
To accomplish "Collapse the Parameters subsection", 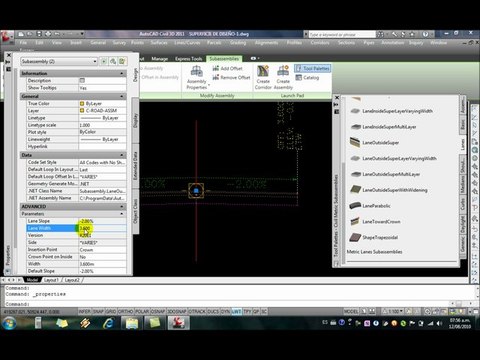I will click(122, 214).
